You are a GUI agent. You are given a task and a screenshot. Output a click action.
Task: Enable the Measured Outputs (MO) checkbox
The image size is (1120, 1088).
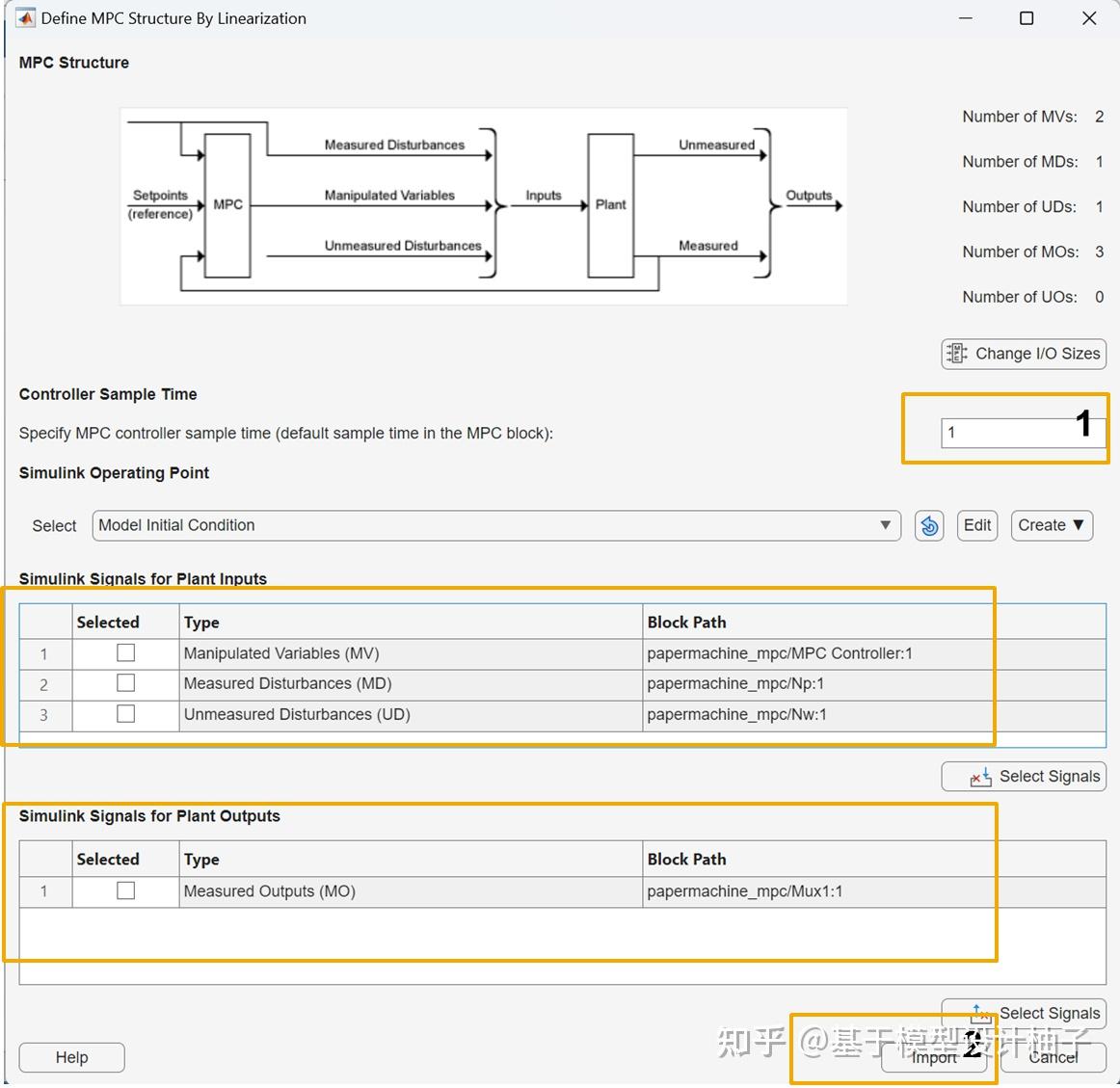[124, 890]
